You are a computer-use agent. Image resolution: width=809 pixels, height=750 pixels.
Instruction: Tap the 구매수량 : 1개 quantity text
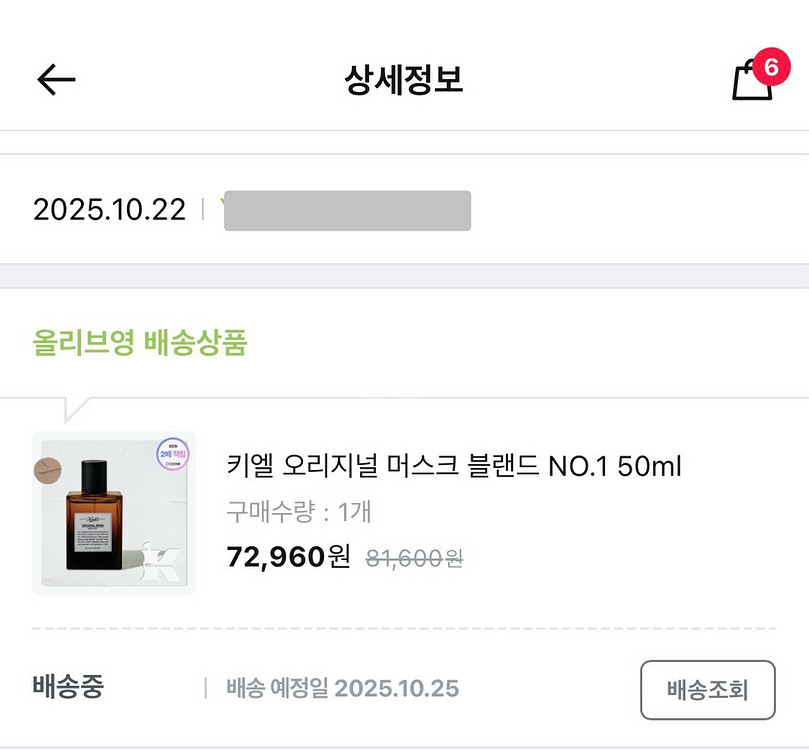coord(299,512)
